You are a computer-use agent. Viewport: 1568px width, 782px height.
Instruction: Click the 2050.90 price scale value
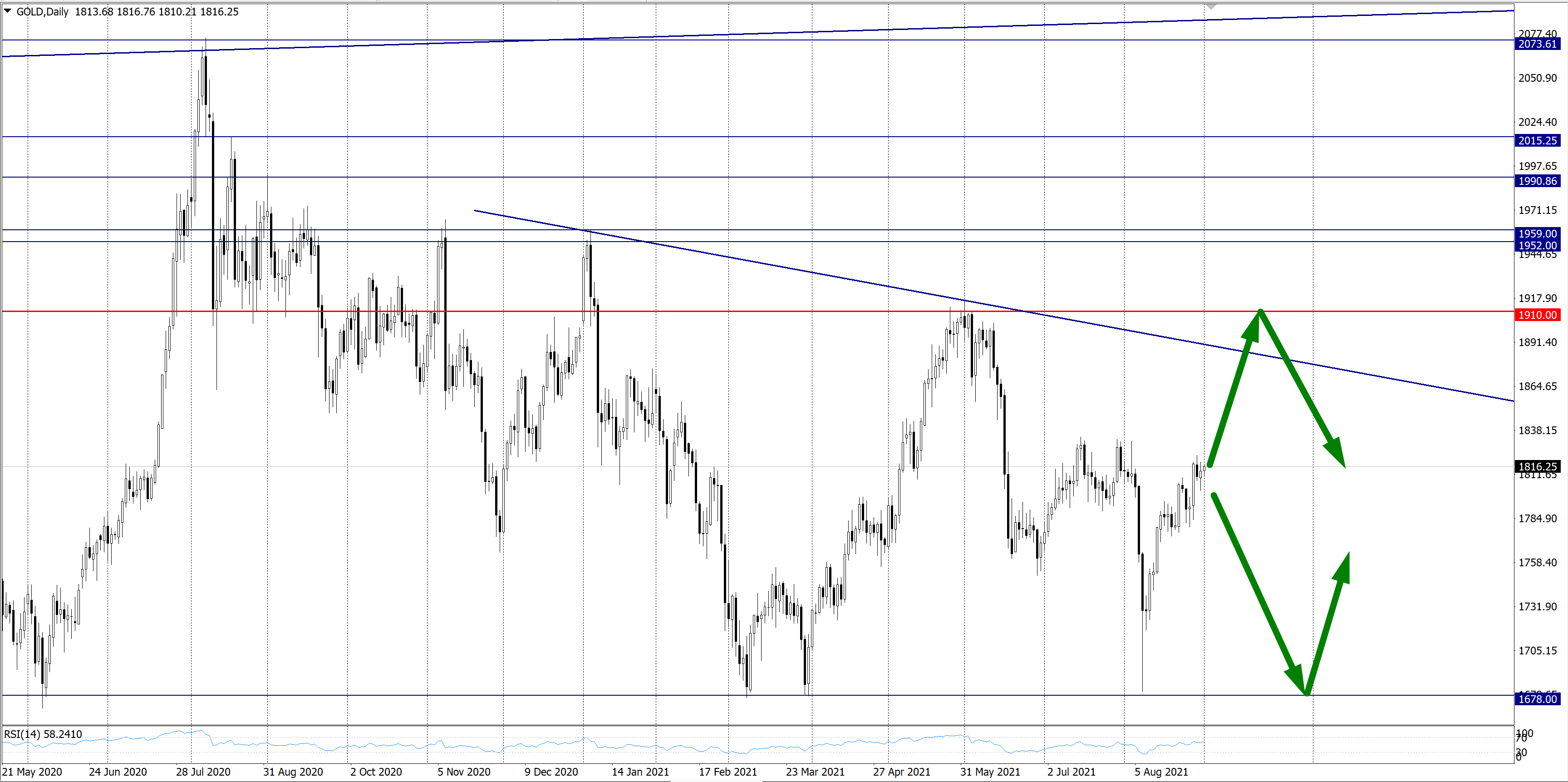point(1537,78)
